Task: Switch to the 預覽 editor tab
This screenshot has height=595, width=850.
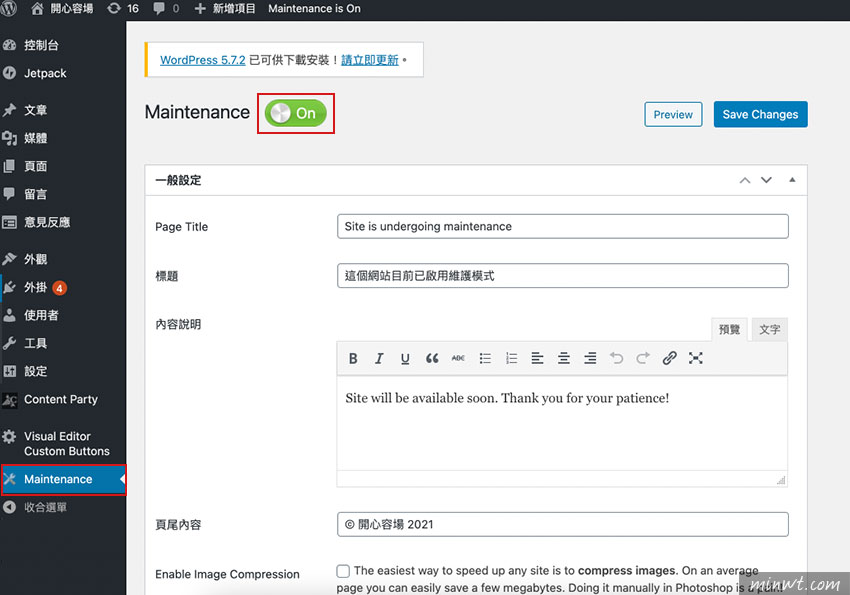Action: pos(729,329)
